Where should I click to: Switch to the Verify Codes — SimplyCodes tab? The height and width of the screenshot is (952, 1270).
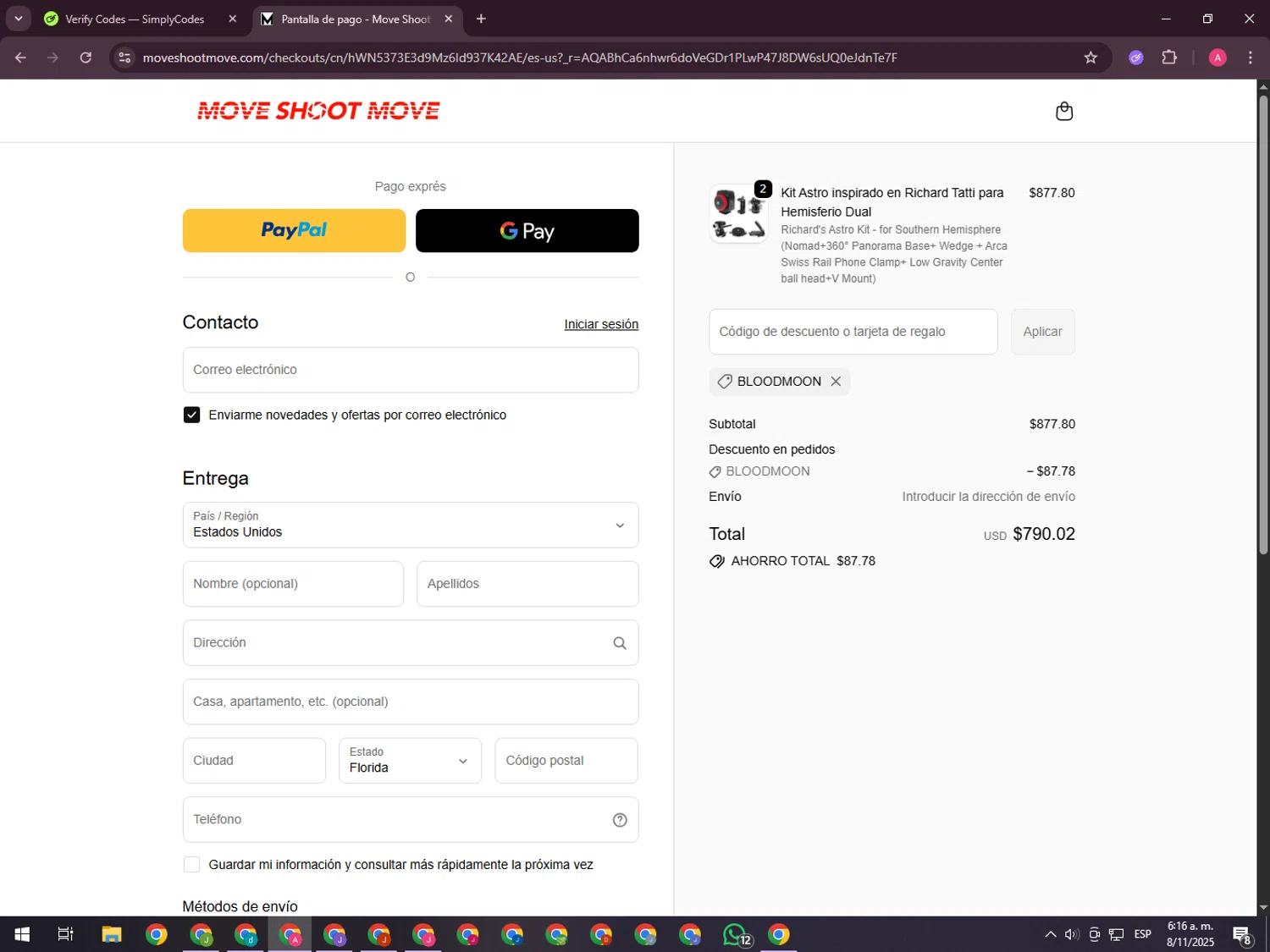135,19
